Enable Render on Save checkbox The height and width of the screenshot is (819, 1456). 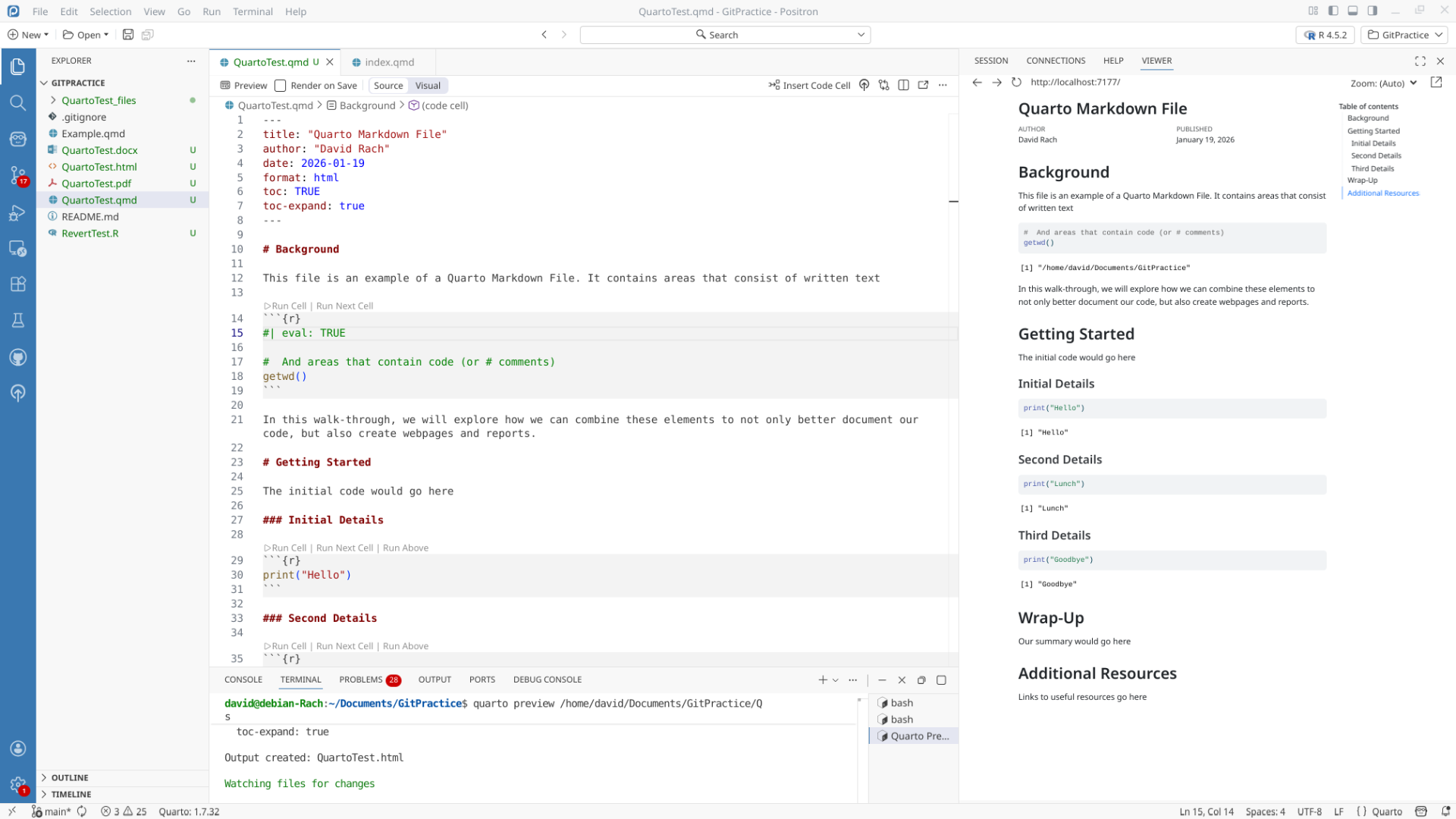(281, 85)
